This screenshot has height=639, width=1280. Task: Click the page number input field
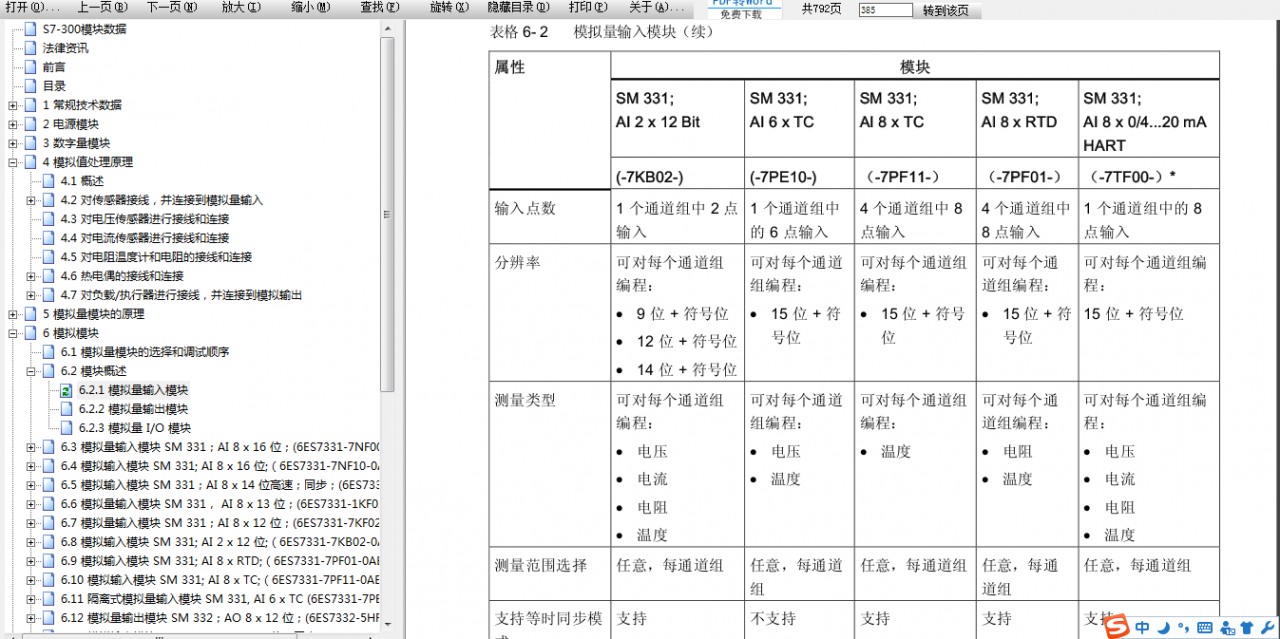click(885, 10)
